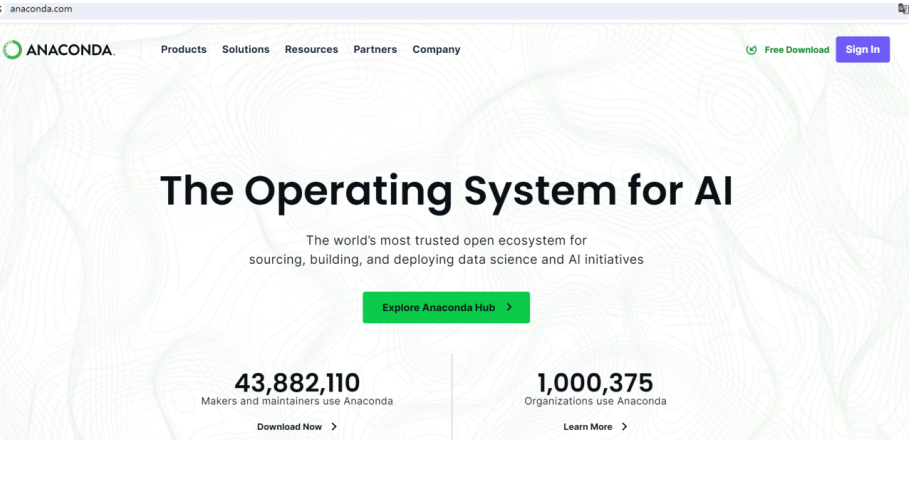Click the Free Download link

point(796,50)
